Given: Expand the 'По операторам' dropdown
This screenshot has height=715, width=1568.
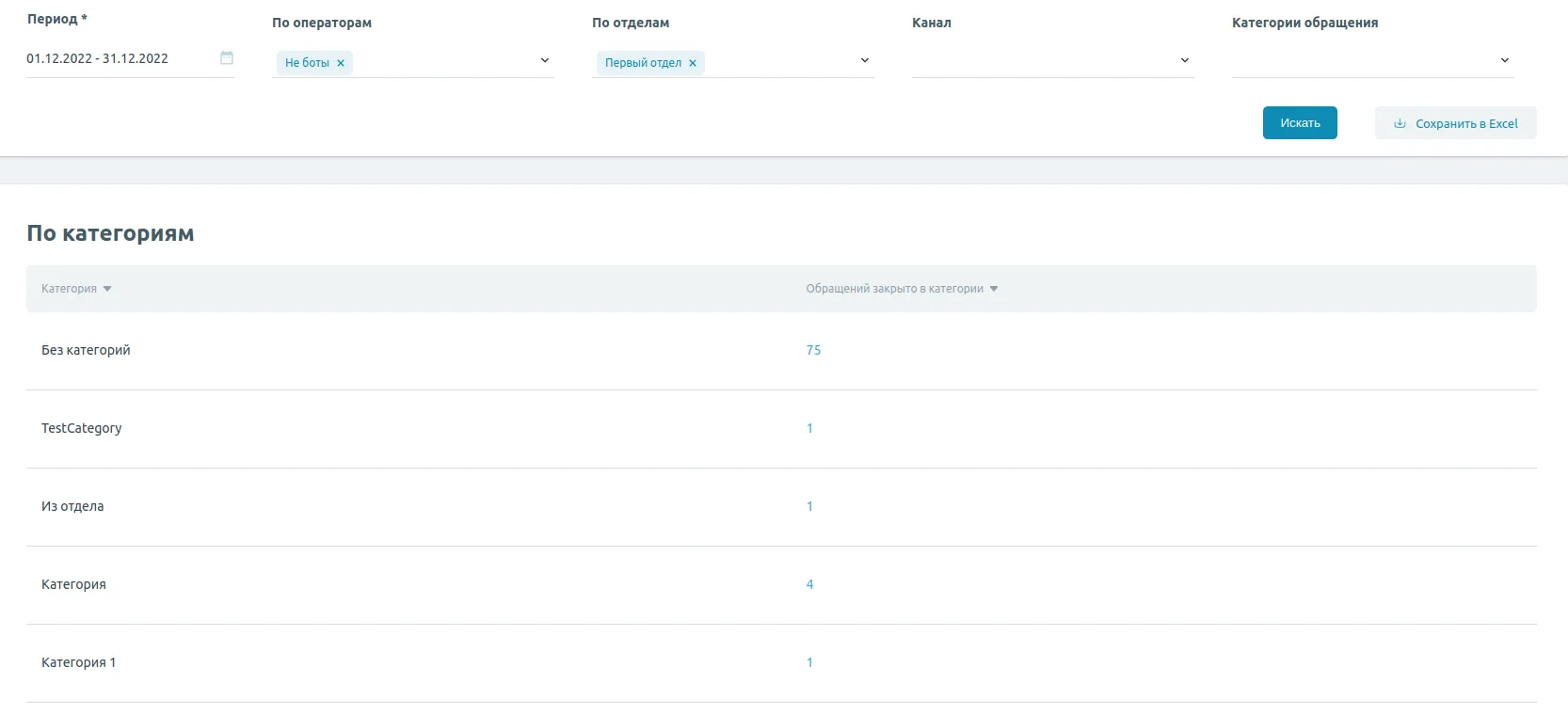Looking at the screenshot, I should point(544,60).
